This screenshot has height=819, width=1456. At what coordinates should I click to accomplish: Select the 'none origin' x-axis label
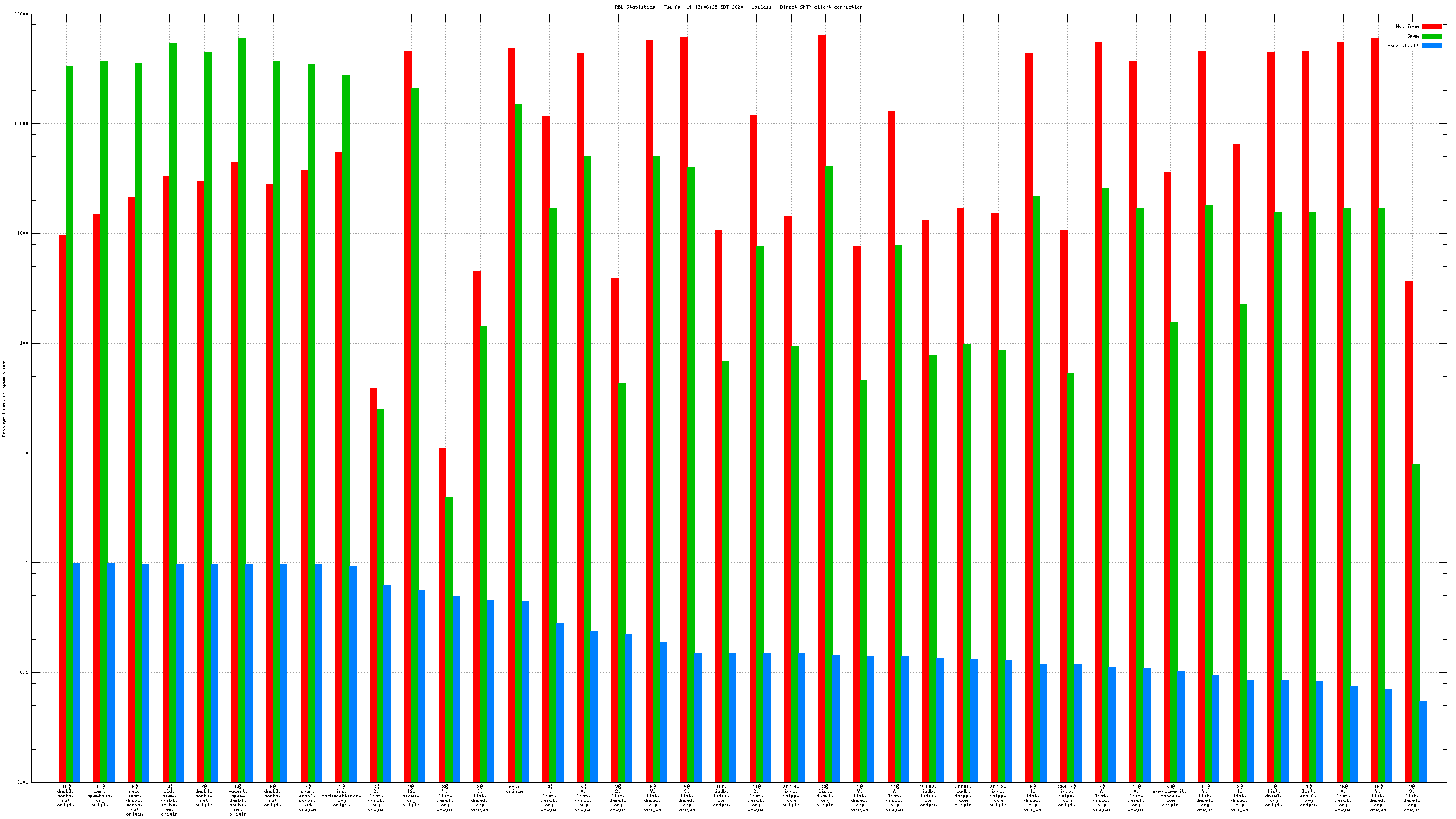[514, 789]
